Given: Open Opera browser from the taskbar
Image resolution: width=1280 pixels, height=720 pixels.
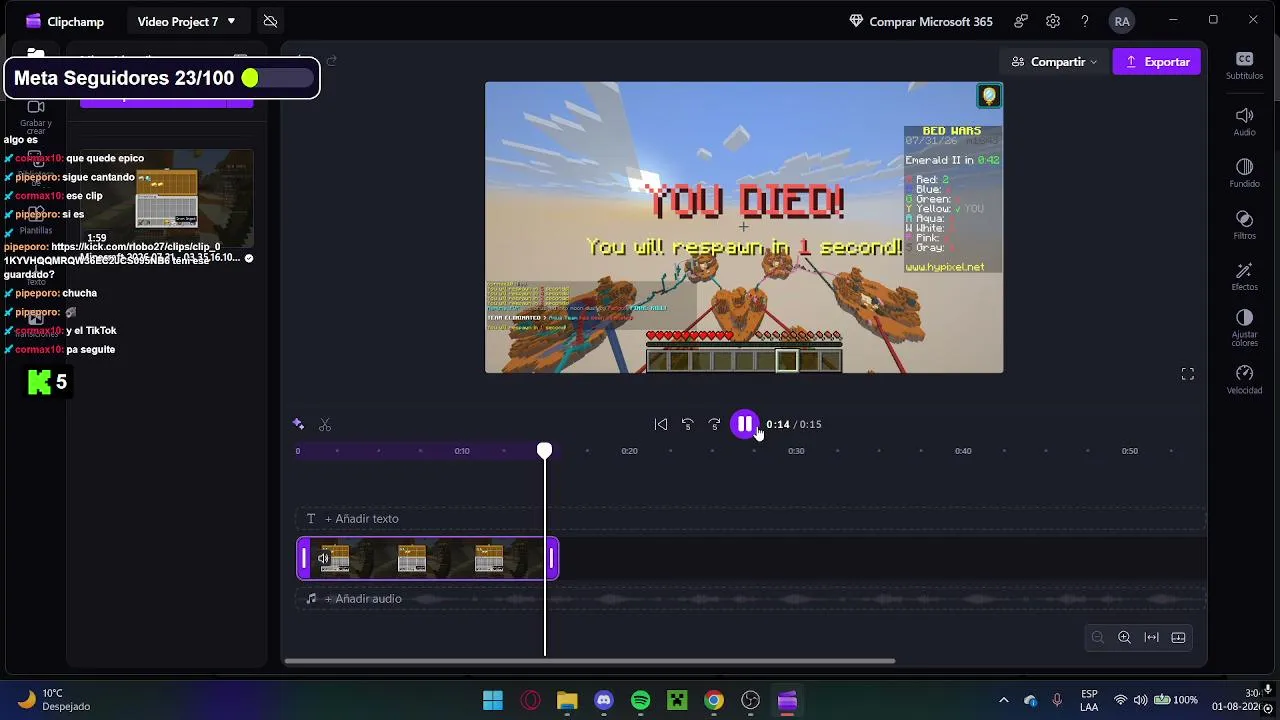Looking at the screenshot, I should [530, 700].
